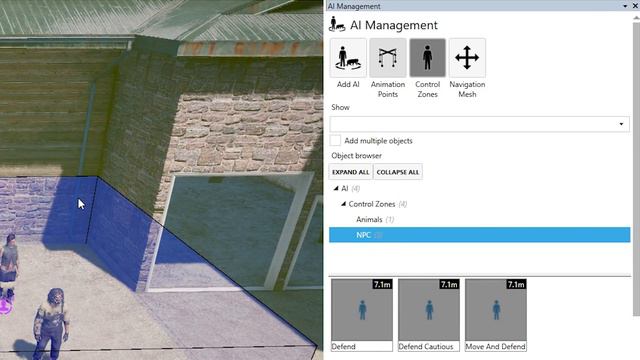Collapse the AI tree node
This screenshot has height=360, width=640.
point(336,188)
